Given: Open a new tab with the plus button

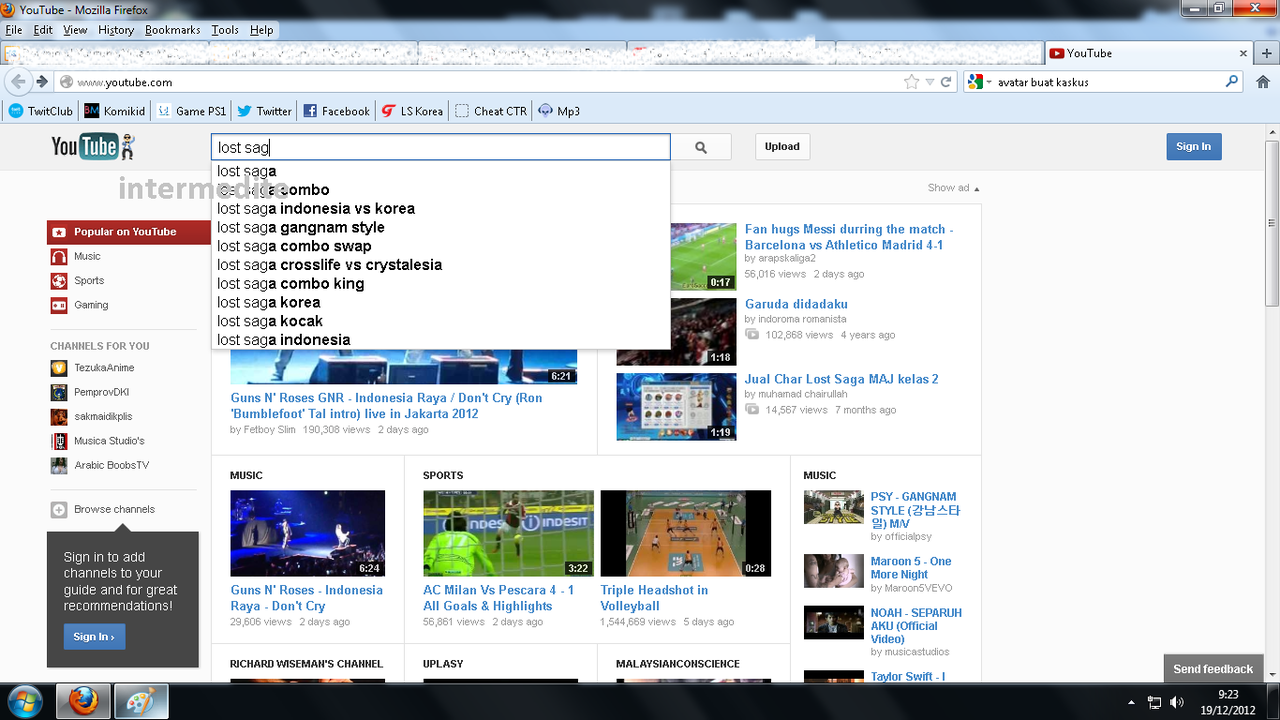Looking at the screenshot, I should pos(1266,53).
